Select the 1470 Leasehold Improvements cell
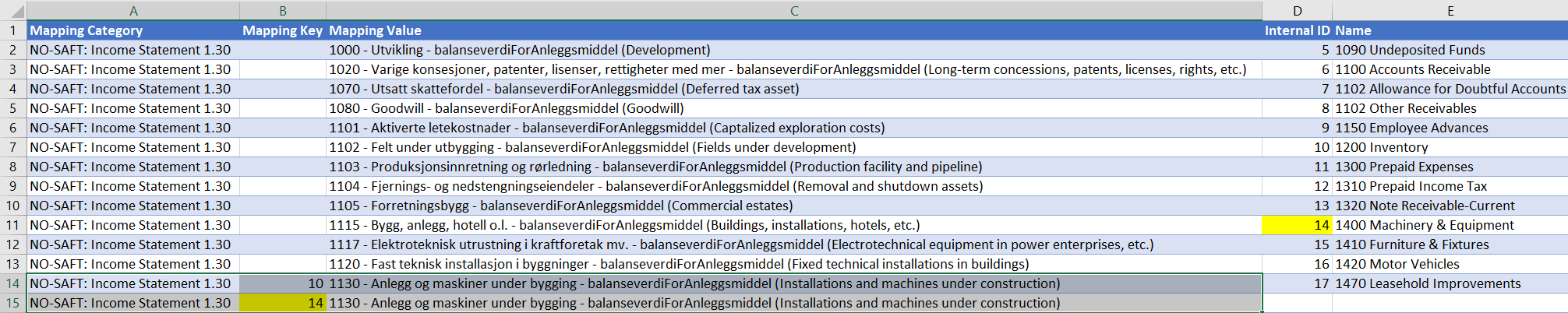Viewport: 1568px width, 313px height. [x=1450, y=283]
